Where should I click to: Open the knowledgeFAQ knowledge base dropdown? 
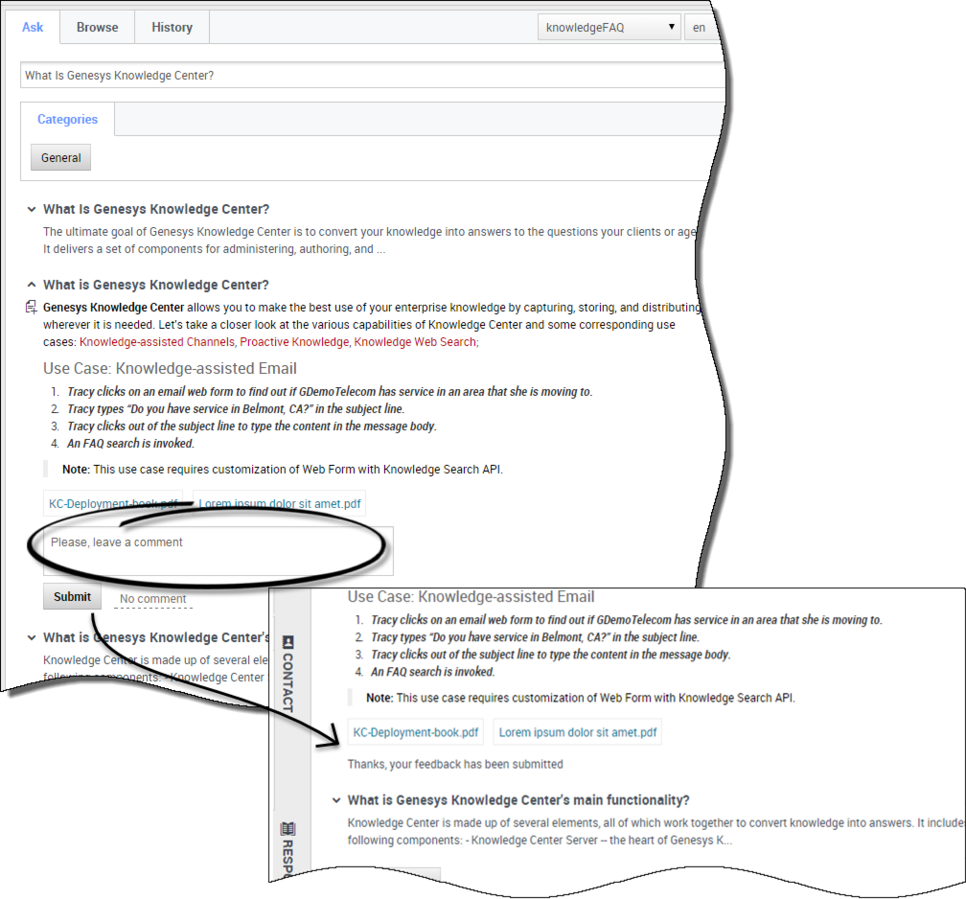(609, 27)
